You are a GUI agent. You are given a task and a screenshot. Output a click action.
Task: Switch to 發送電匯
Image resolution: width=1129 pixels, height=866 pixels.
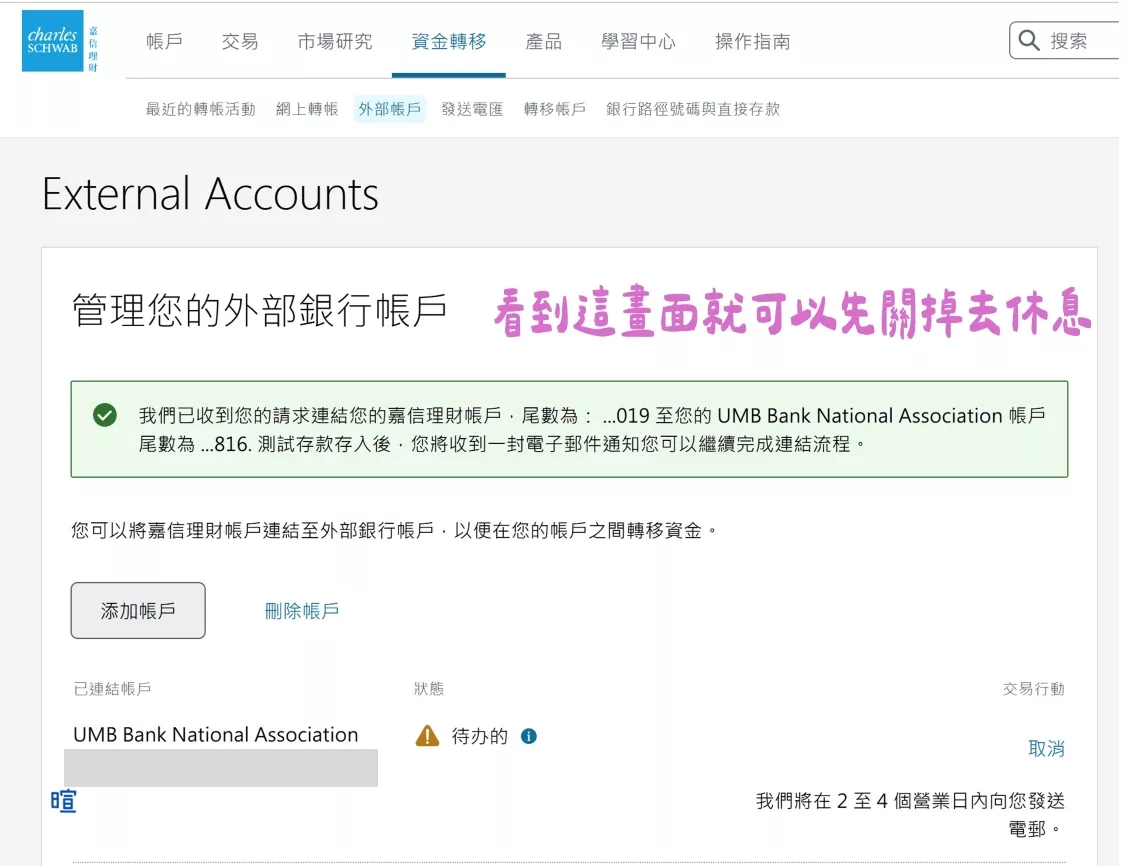[472, 108]
